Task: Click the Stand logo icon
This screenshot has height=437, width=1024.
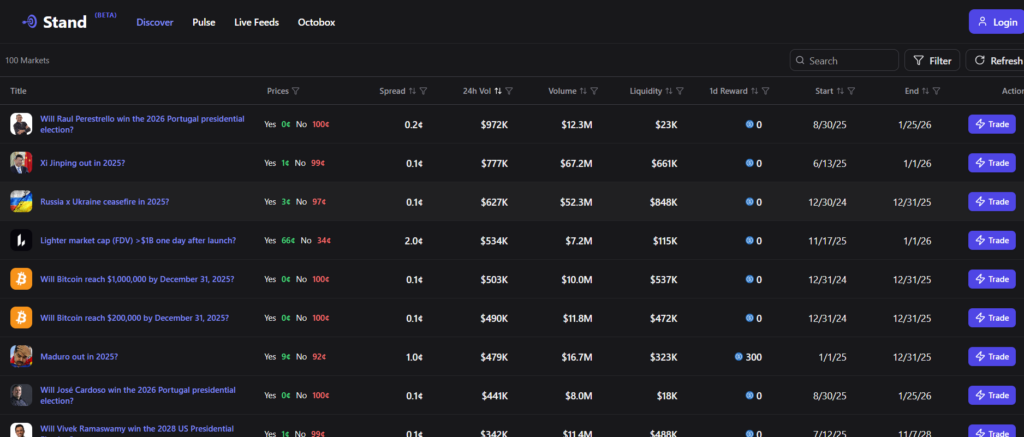Action: click(29, 22)
